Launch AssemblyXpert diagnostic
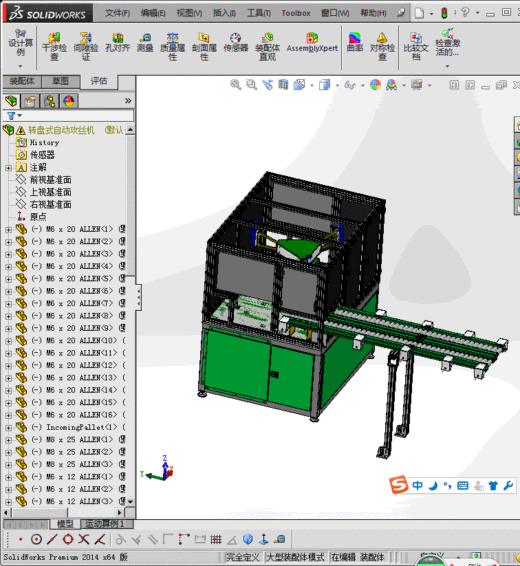Viewport: 520px width, 566px height. (312, 43)
